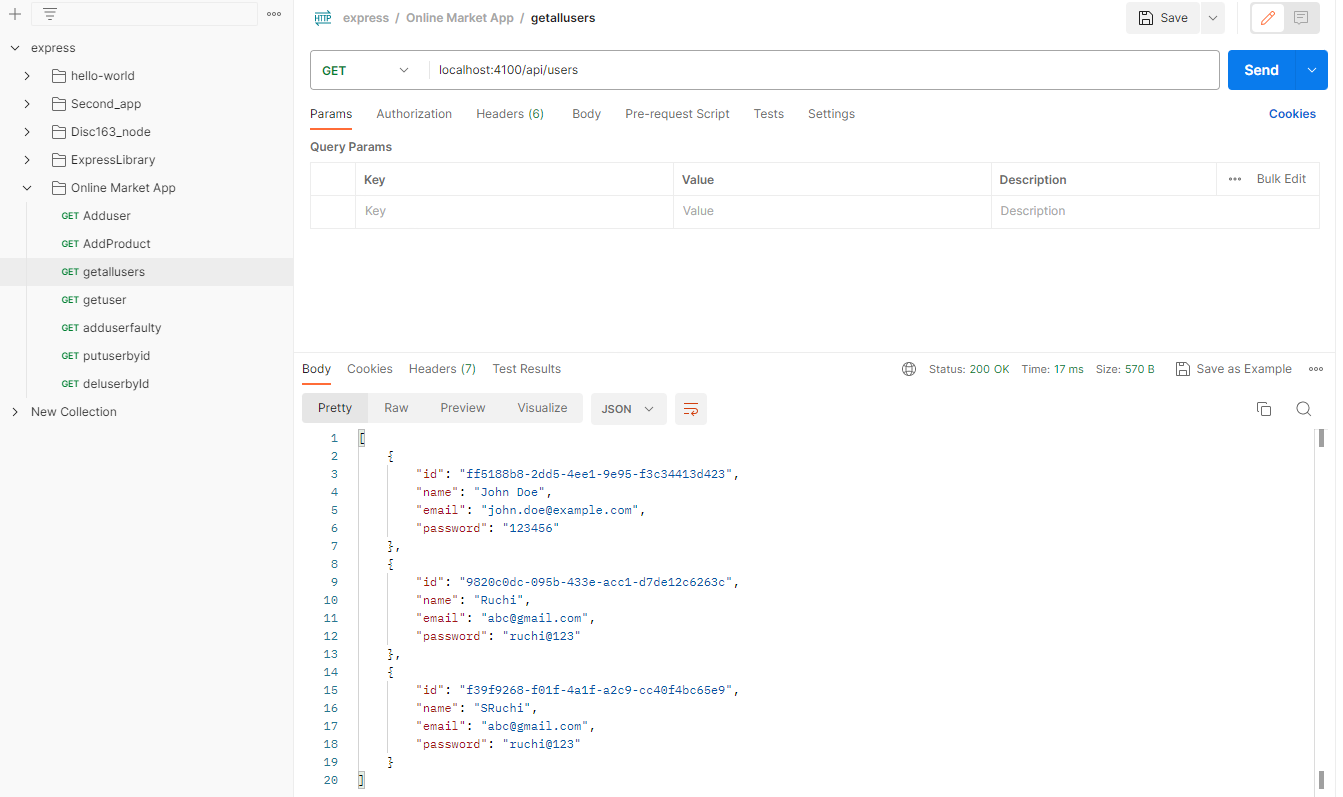
Task: Open the response search icon
Action: click(1303, 408)
